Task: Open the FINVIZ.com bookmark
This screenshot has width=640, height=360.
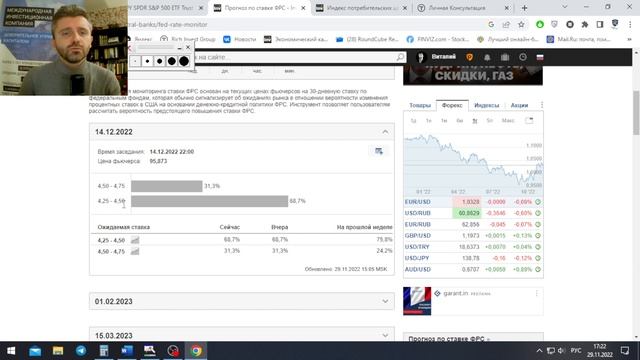Action: [438, 39]
